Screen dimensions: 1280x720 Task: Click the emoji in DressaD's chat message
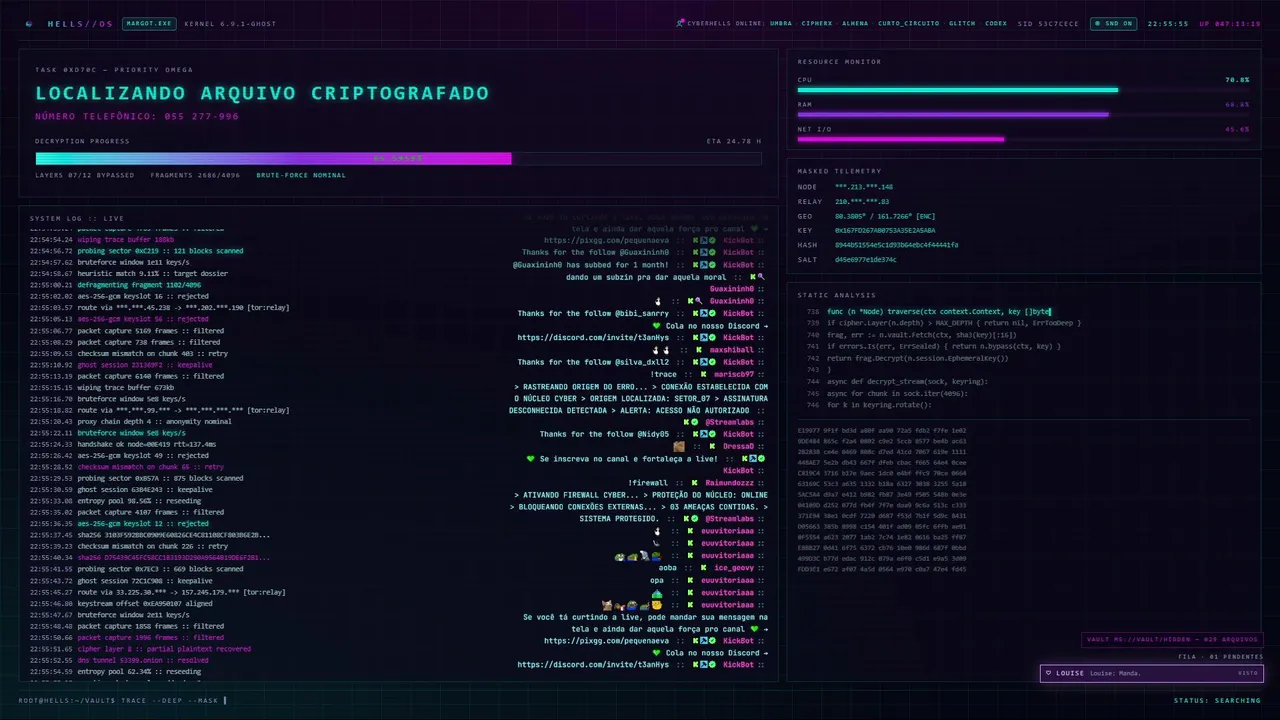679,447
